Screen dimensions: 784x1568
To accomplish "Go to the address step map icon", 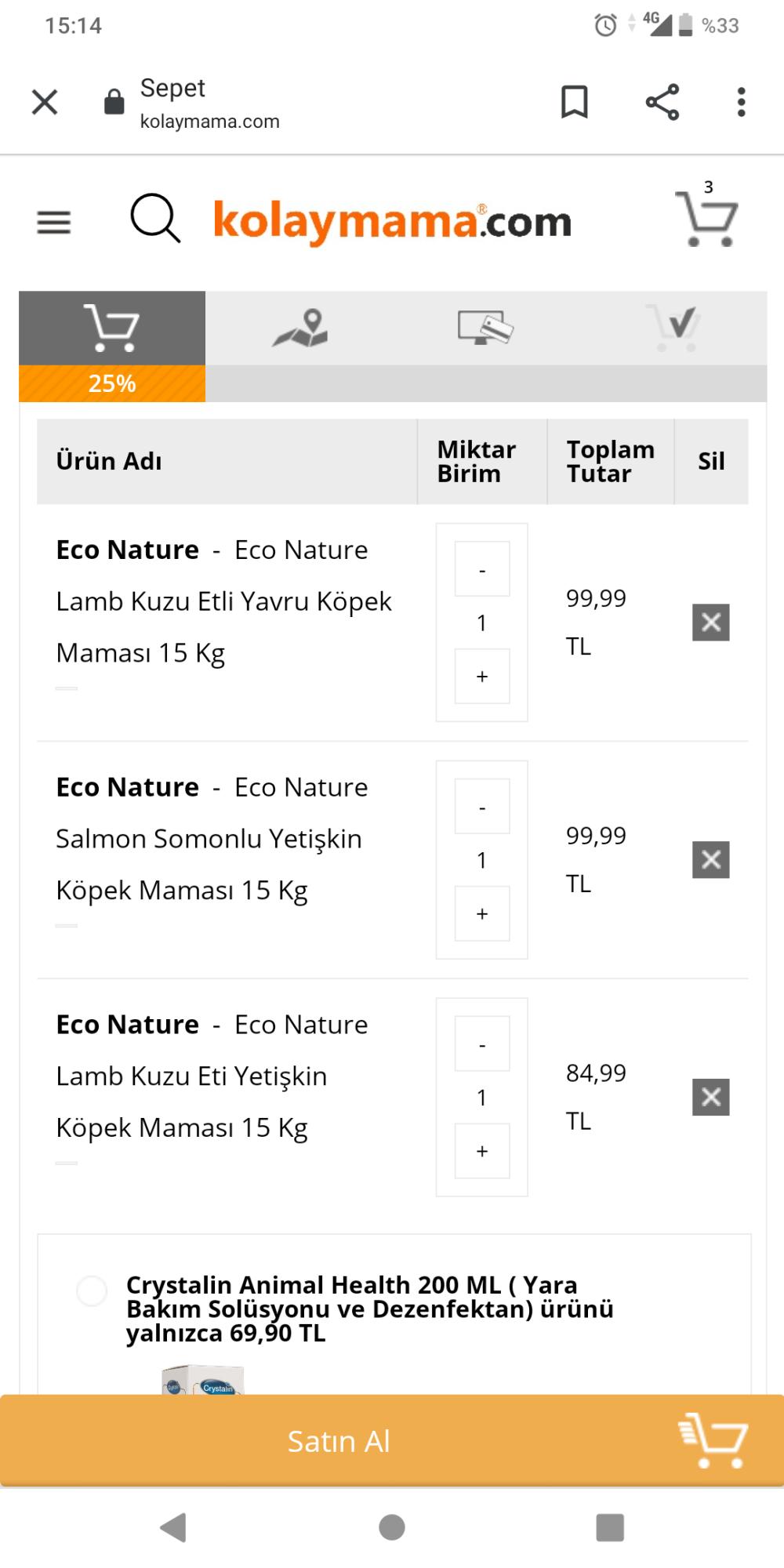I will pyautogui.click(x=299, y=328).
